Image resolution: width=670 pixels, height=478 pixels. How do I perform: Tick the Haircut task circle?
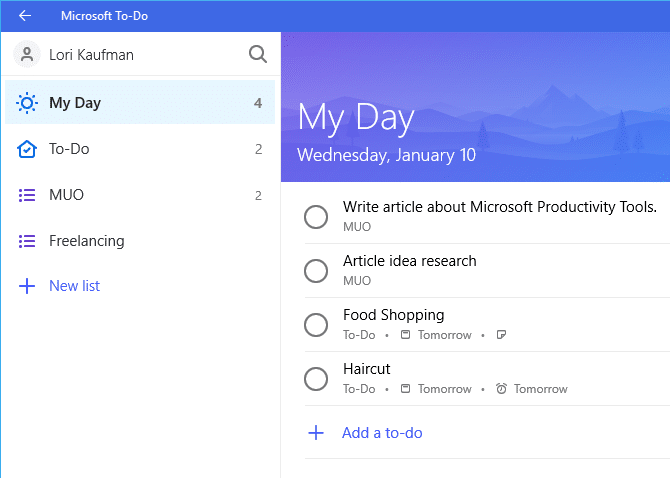[316, 379]
